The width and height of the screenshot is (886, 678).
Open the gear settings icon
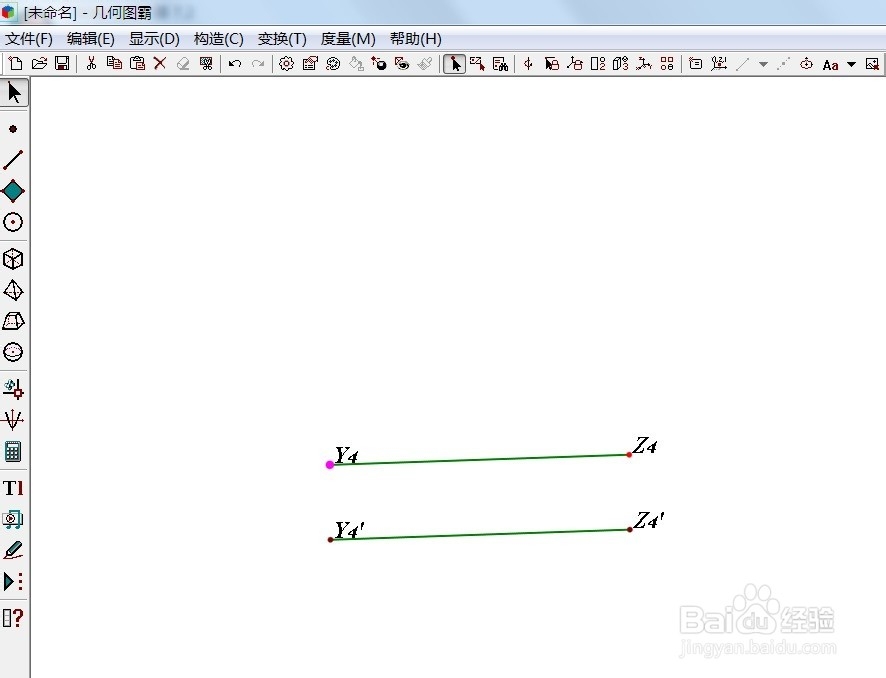coord(286,64)
